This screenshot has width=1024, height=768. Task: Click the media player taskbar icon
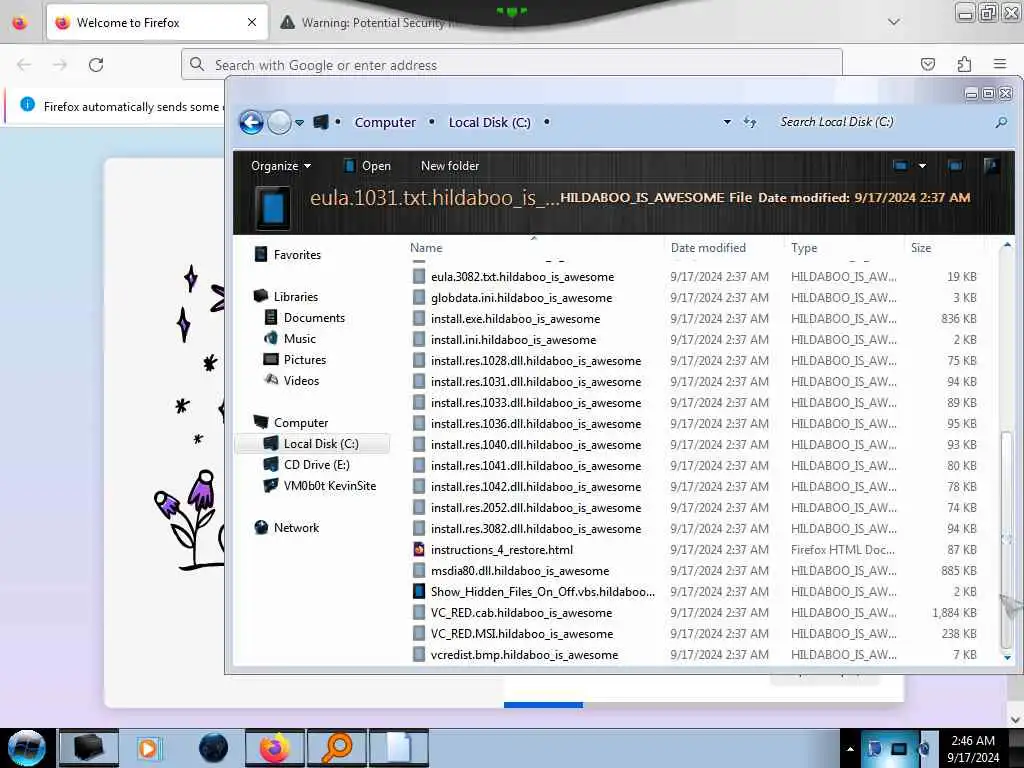pos(150,748)
